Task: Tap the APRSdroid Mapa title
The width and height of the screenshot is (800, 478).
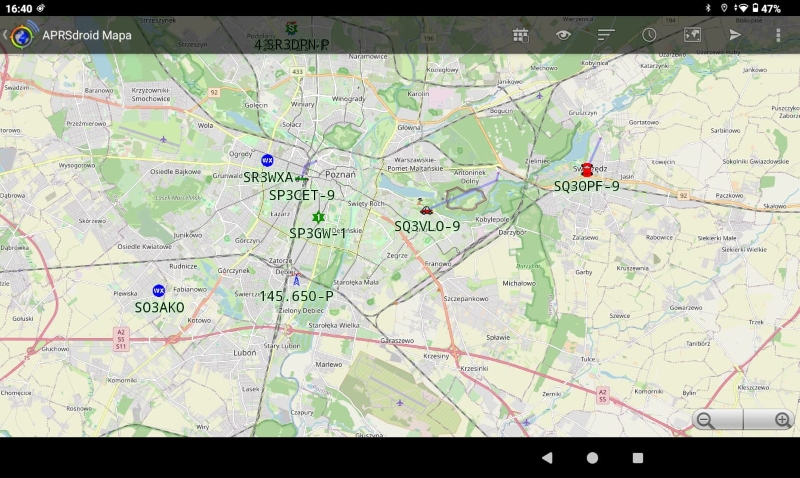Action: (x=87, y=35)
